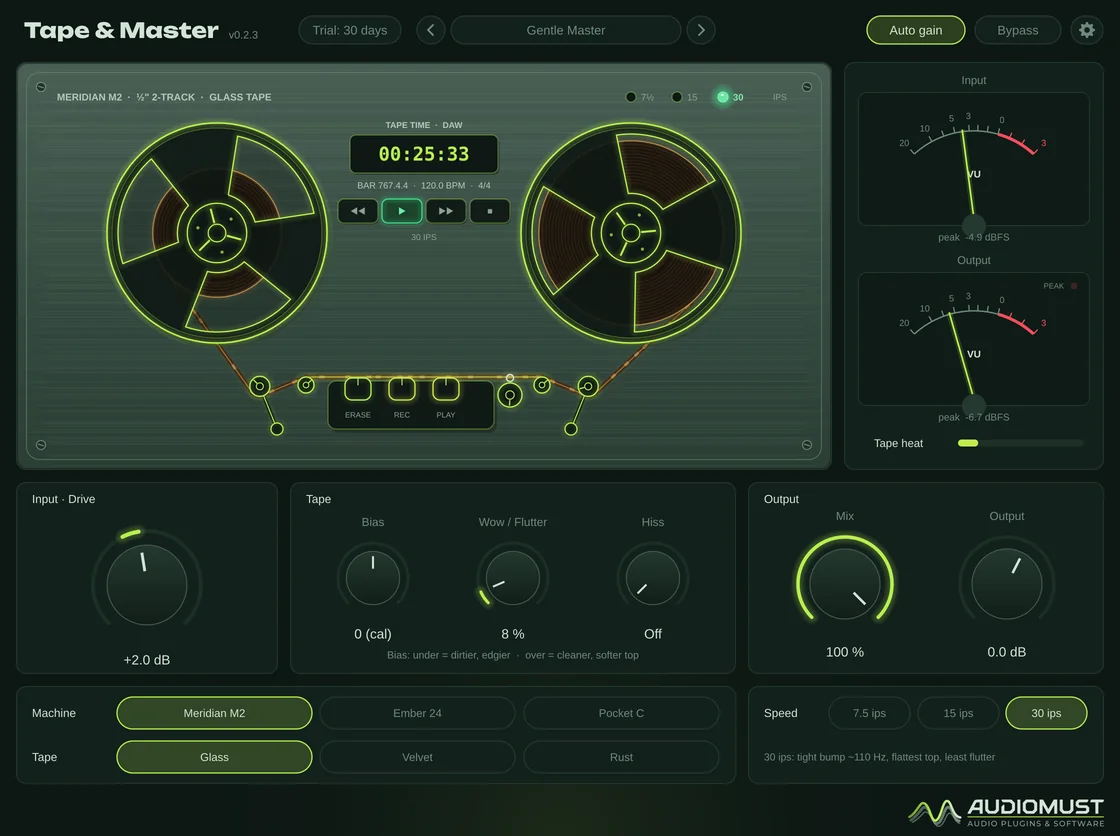The height and width of the screenshot is (836, 1120).
Task: Click the ERASE tape head
Action: [358, 389]
